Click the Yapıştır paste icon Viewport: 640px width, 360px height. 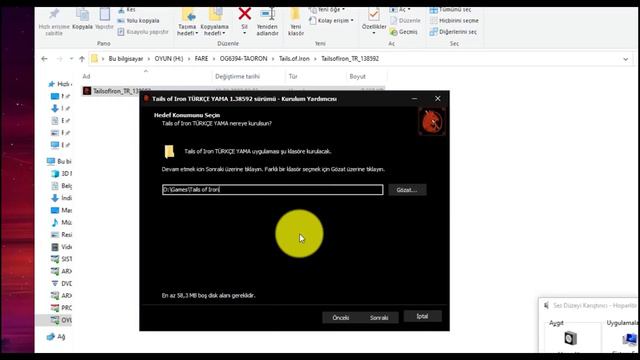pyautogui.click(x=104, y=15)
